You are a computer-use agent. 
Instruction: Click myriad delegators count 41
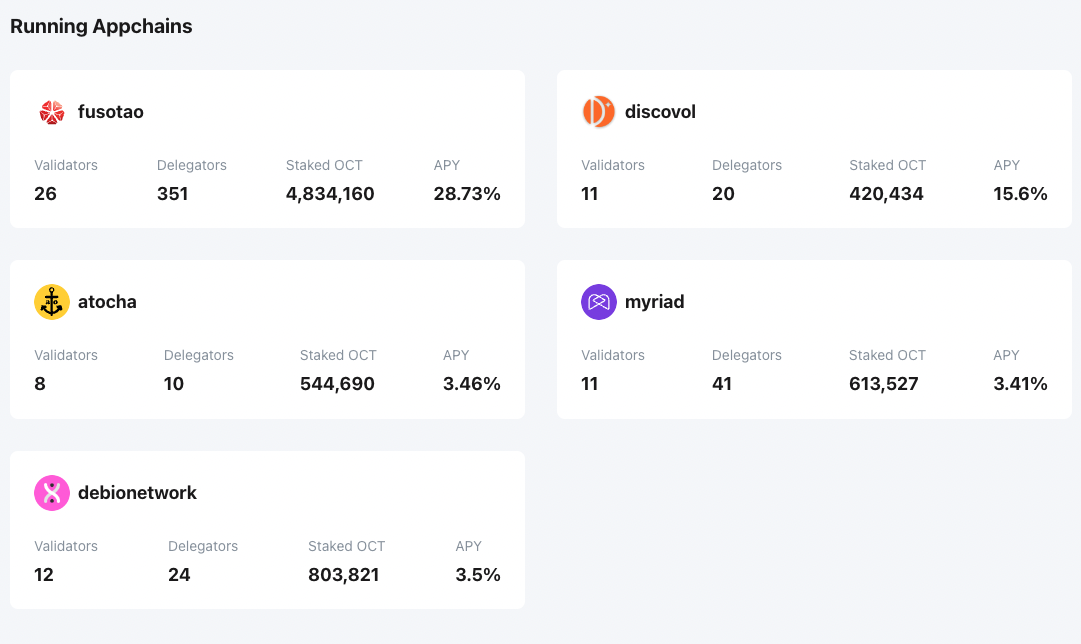(x=722, y=384)
